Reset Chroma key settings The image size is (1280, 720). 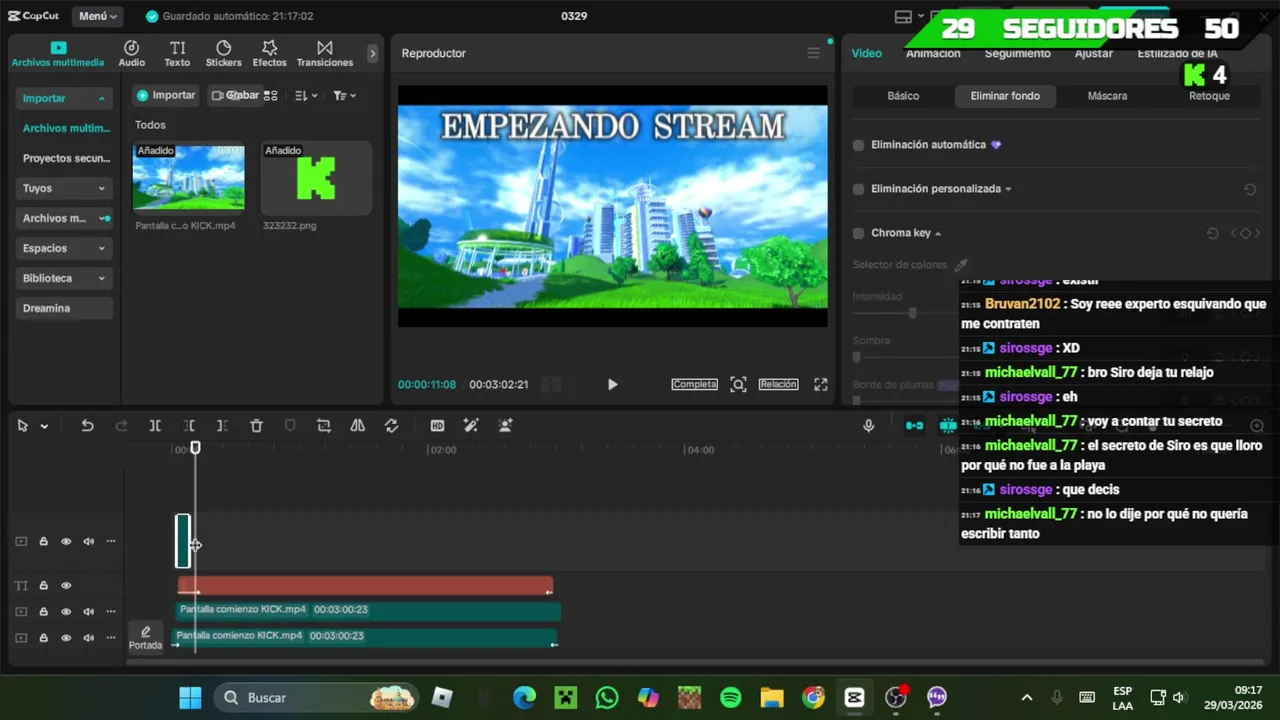(x=1212, y=233)
